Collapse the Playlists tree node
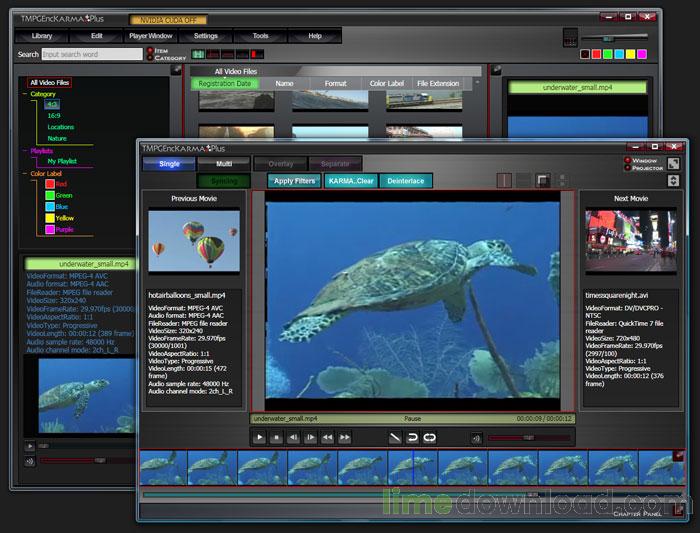 [25, 151]
